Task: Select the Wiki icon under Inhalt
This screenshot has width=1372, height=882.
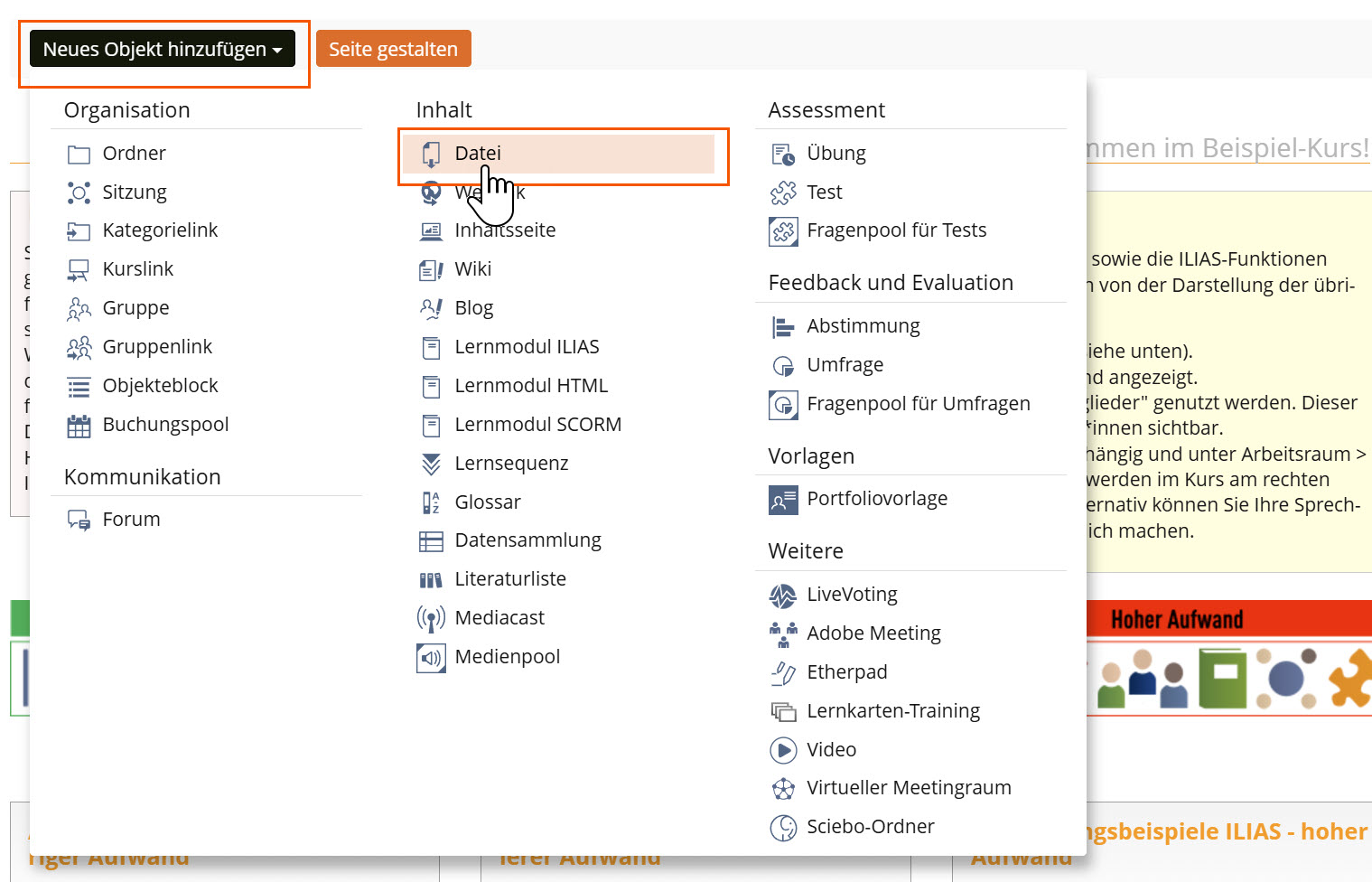Action: point(432,269)
